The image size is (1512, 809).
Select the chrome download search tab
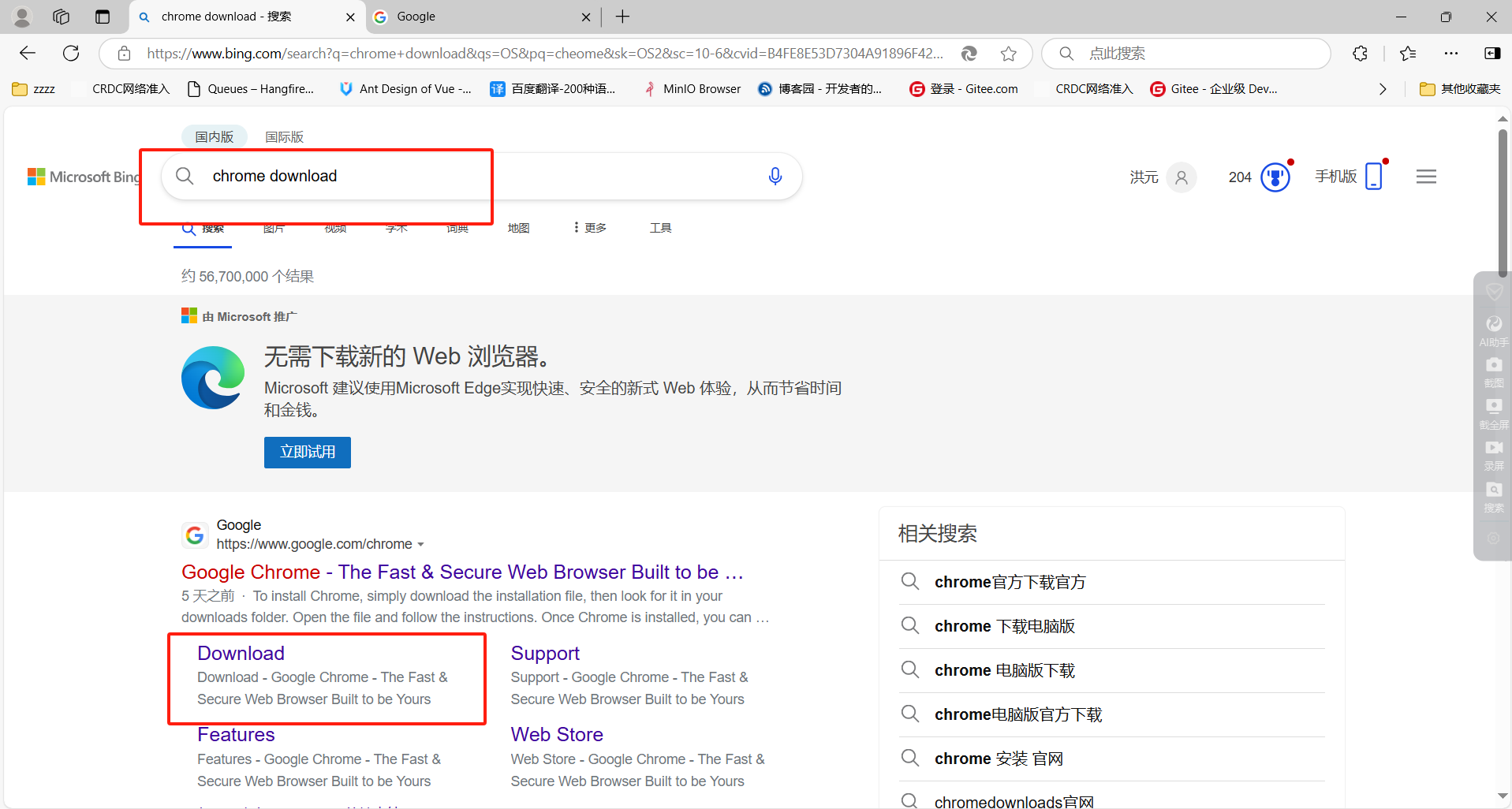[246, 17]
